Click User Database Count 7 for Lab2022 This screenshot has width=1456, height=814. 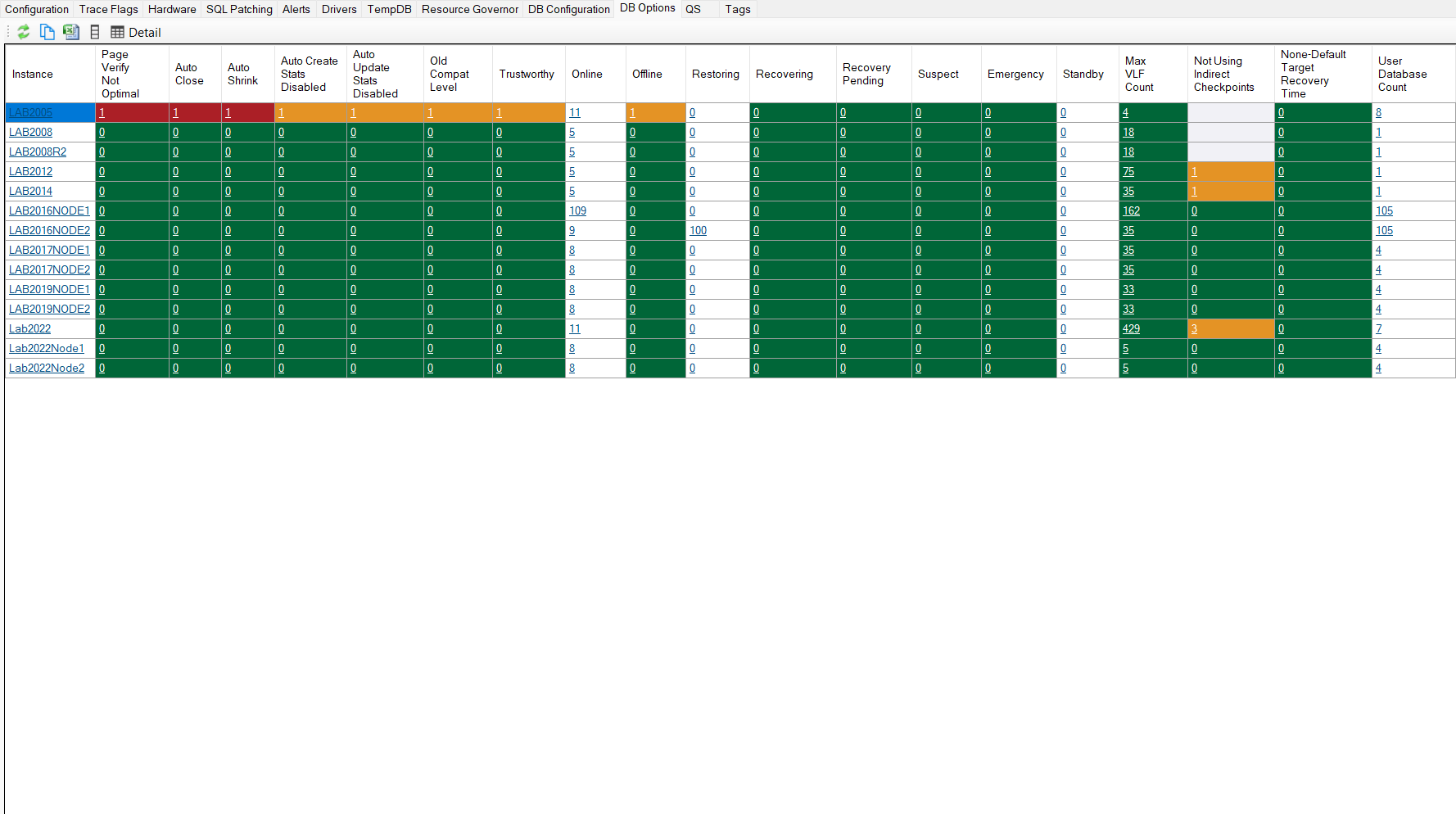pos(1378,329)
